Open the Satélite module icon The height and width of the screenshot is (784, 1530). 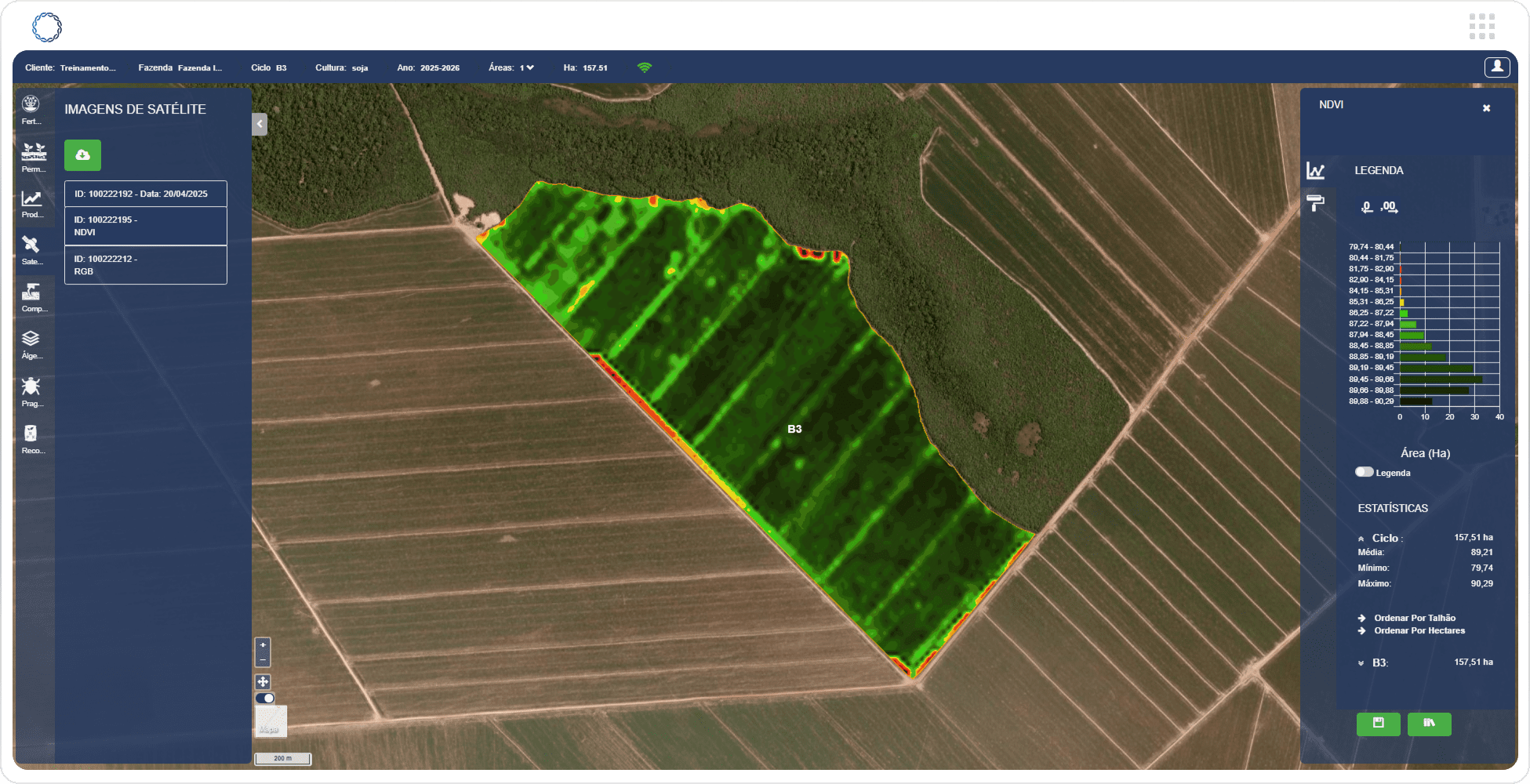(31, 249)
